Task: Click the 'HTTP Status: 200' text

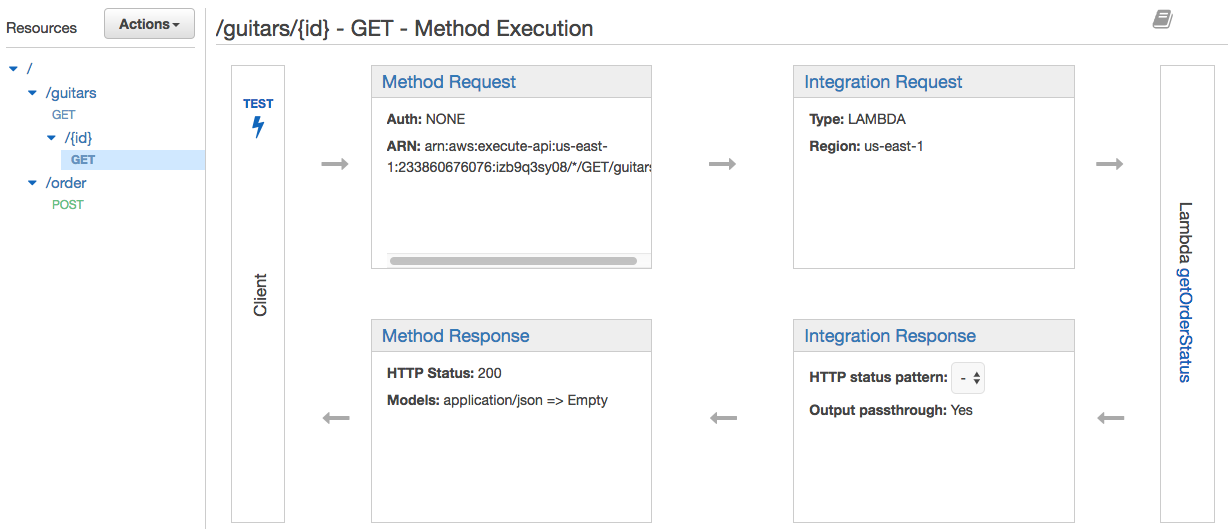Action: pos(444,373)
